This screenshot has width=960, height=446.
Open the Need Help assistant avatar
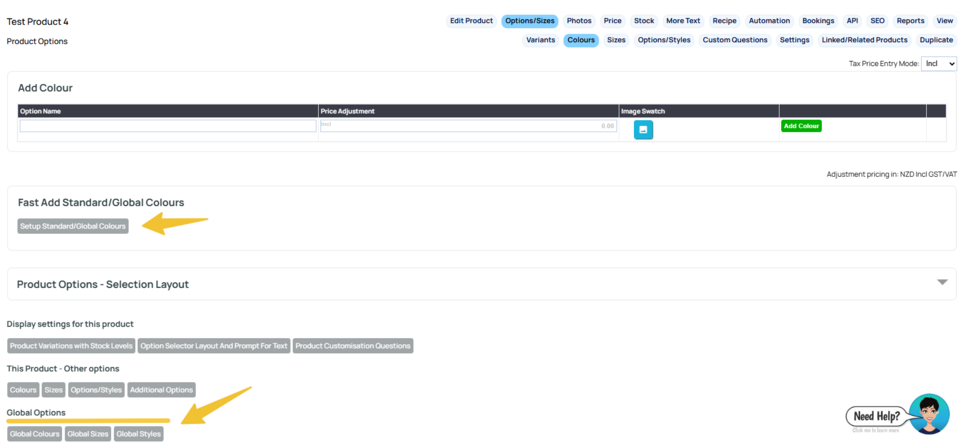click(x=929, y=413)
